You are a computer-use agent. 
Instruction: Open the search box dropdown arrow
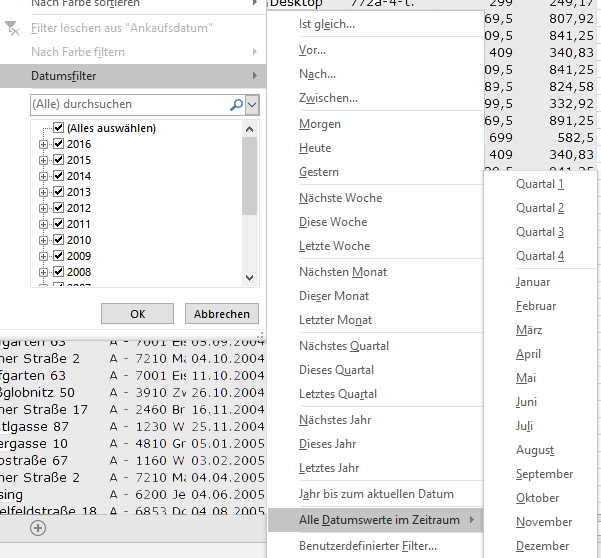tap(252, 104)
